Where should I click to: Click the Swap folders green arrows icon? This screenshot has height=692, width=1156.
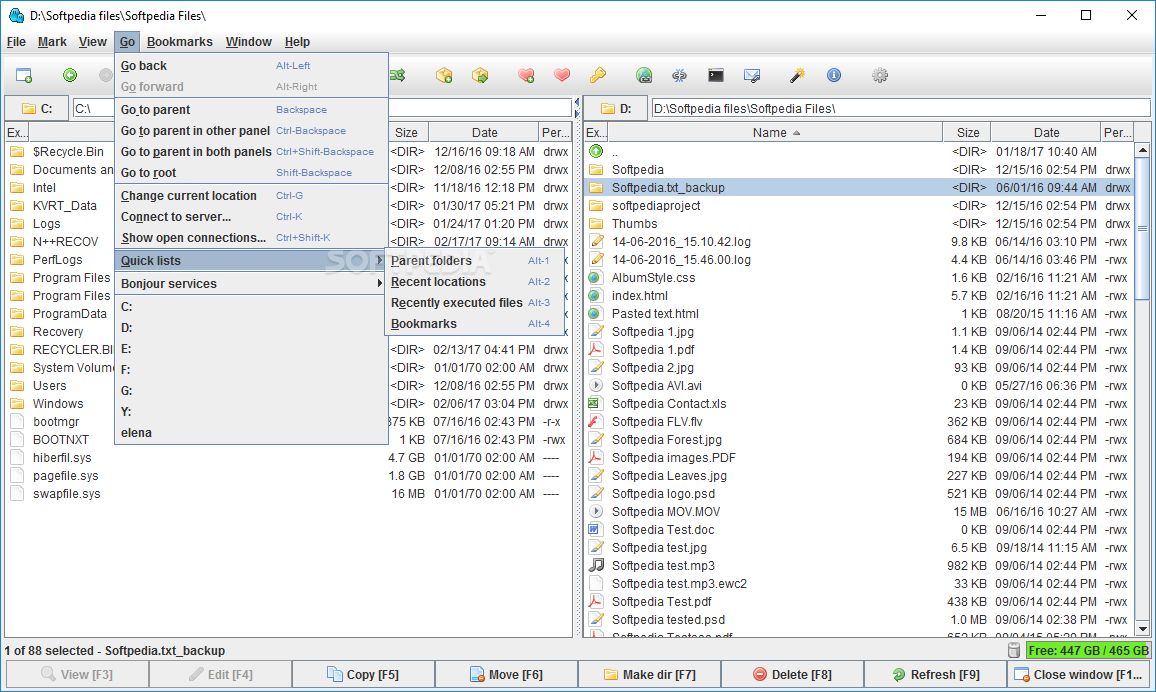coord(398,75)
